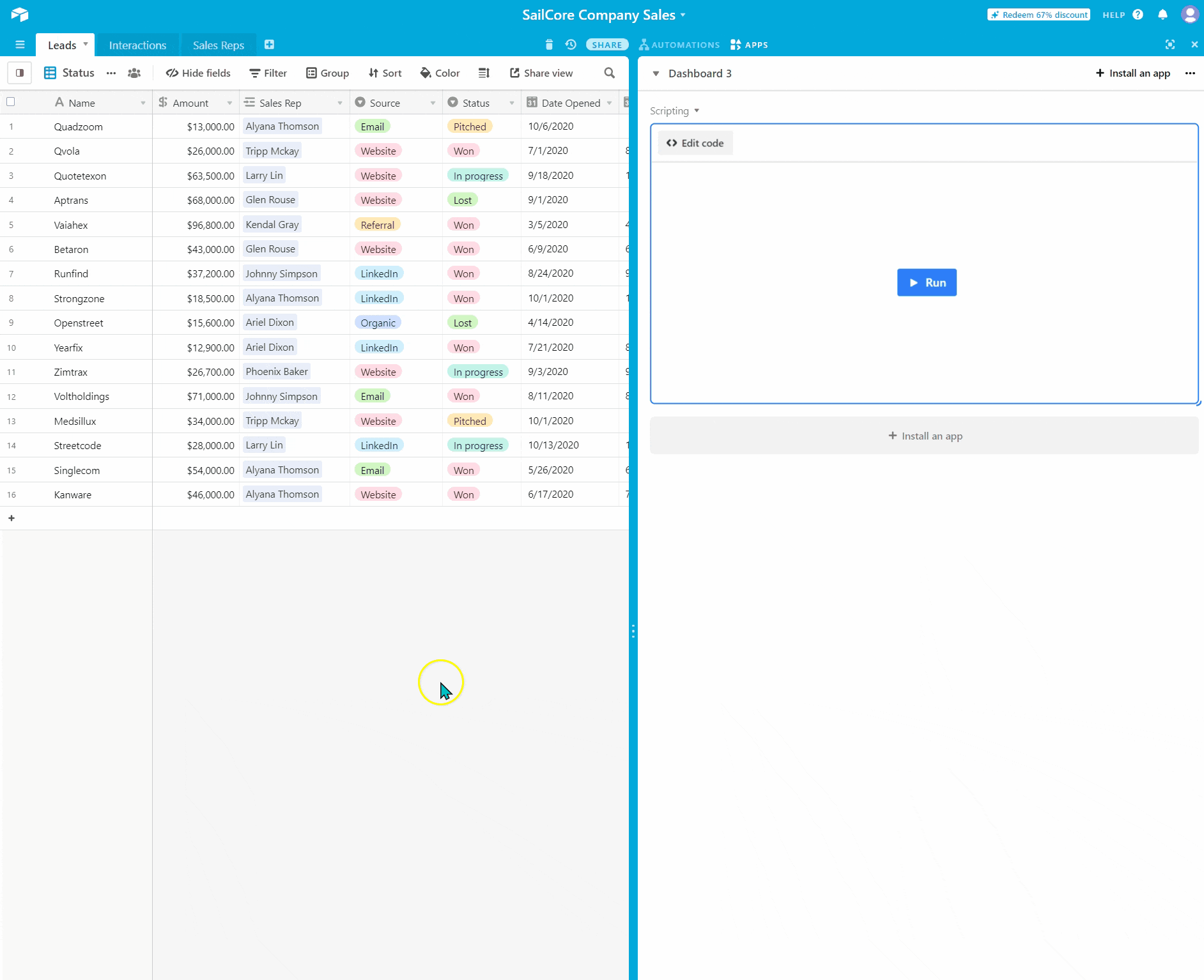
Task: Run the scripting app
Action: [927, 282]
